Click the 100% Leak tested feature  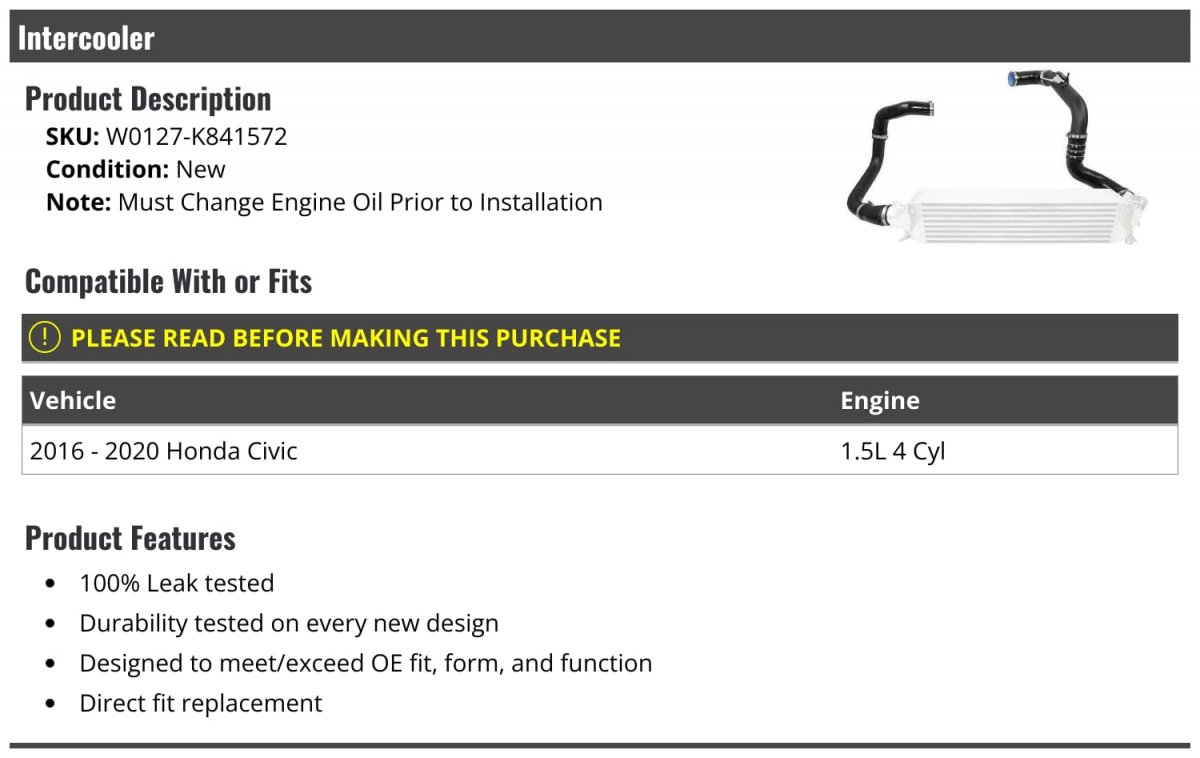tap(177, 583)
